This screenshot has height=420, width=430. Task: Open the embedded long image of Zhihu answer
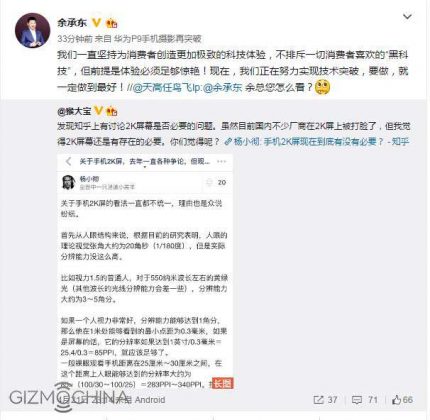(x=145, y=271)
